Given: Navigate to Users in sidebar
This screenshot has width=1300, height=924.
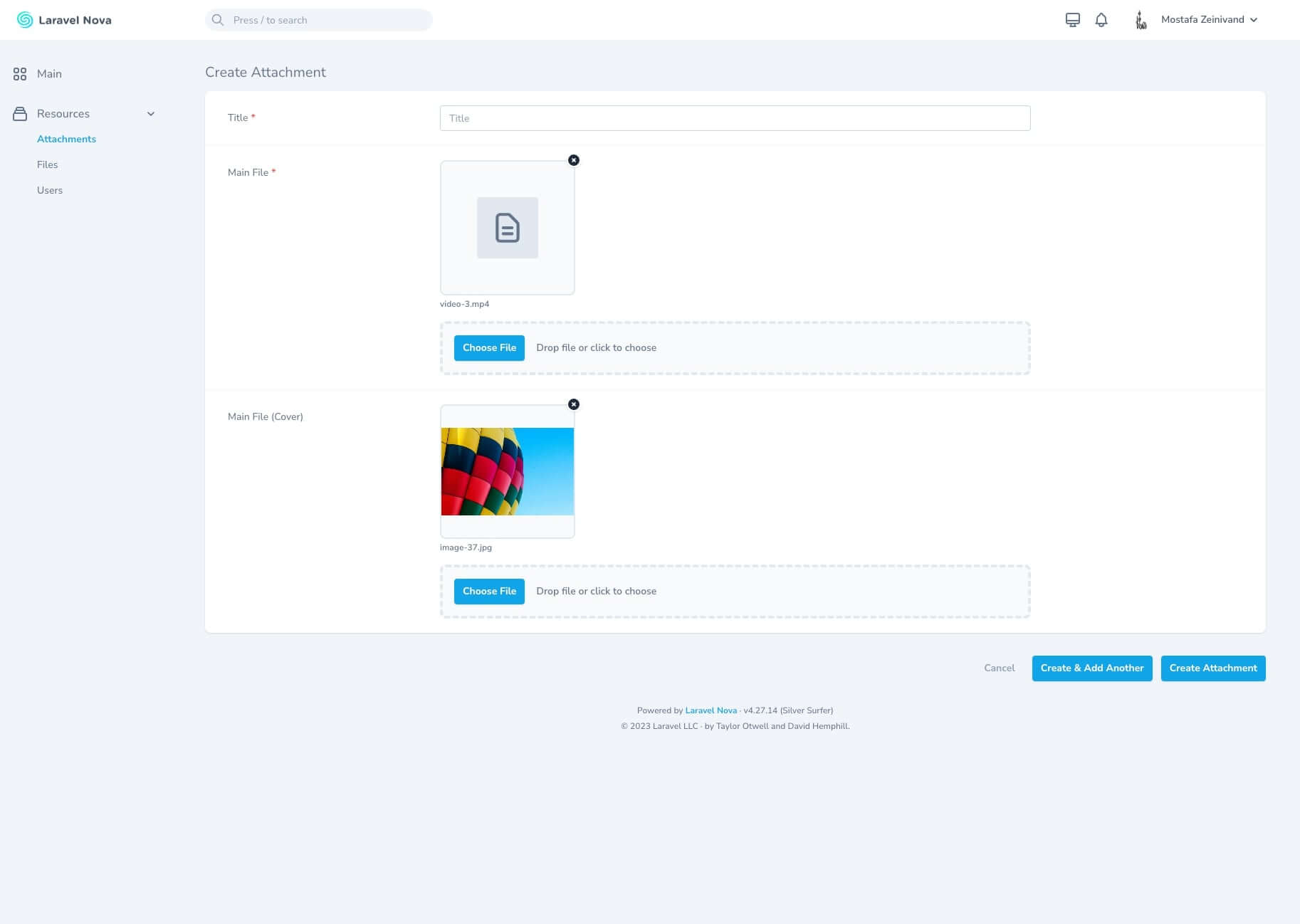Looking at the screenshot, I should [x=50, y=190].
